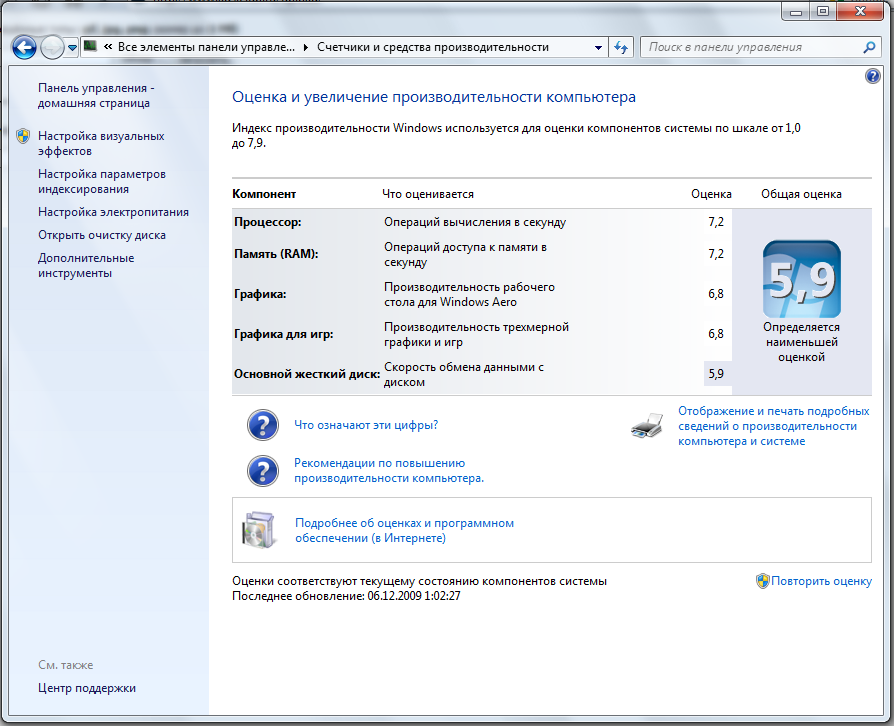Click the software box icon
The width and height of the screenshot is (894, 726).
(260, 530)
